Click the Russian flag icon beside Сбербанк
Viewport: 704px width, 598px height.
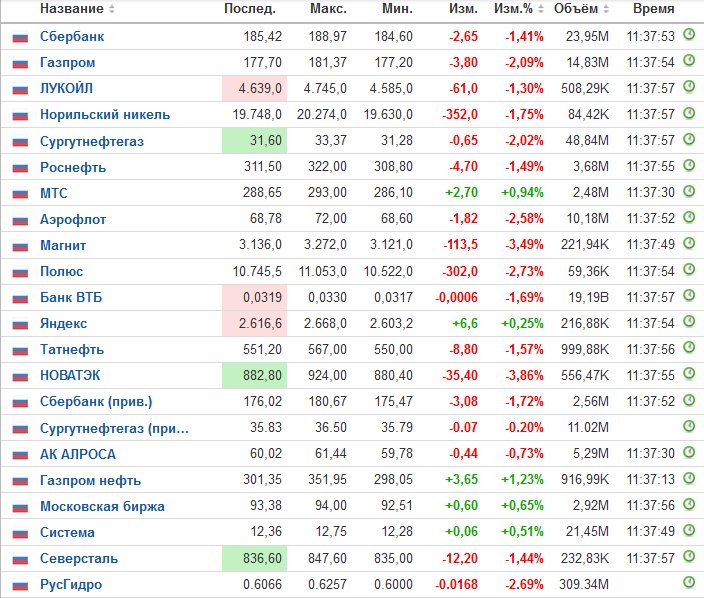click(20, 37)
